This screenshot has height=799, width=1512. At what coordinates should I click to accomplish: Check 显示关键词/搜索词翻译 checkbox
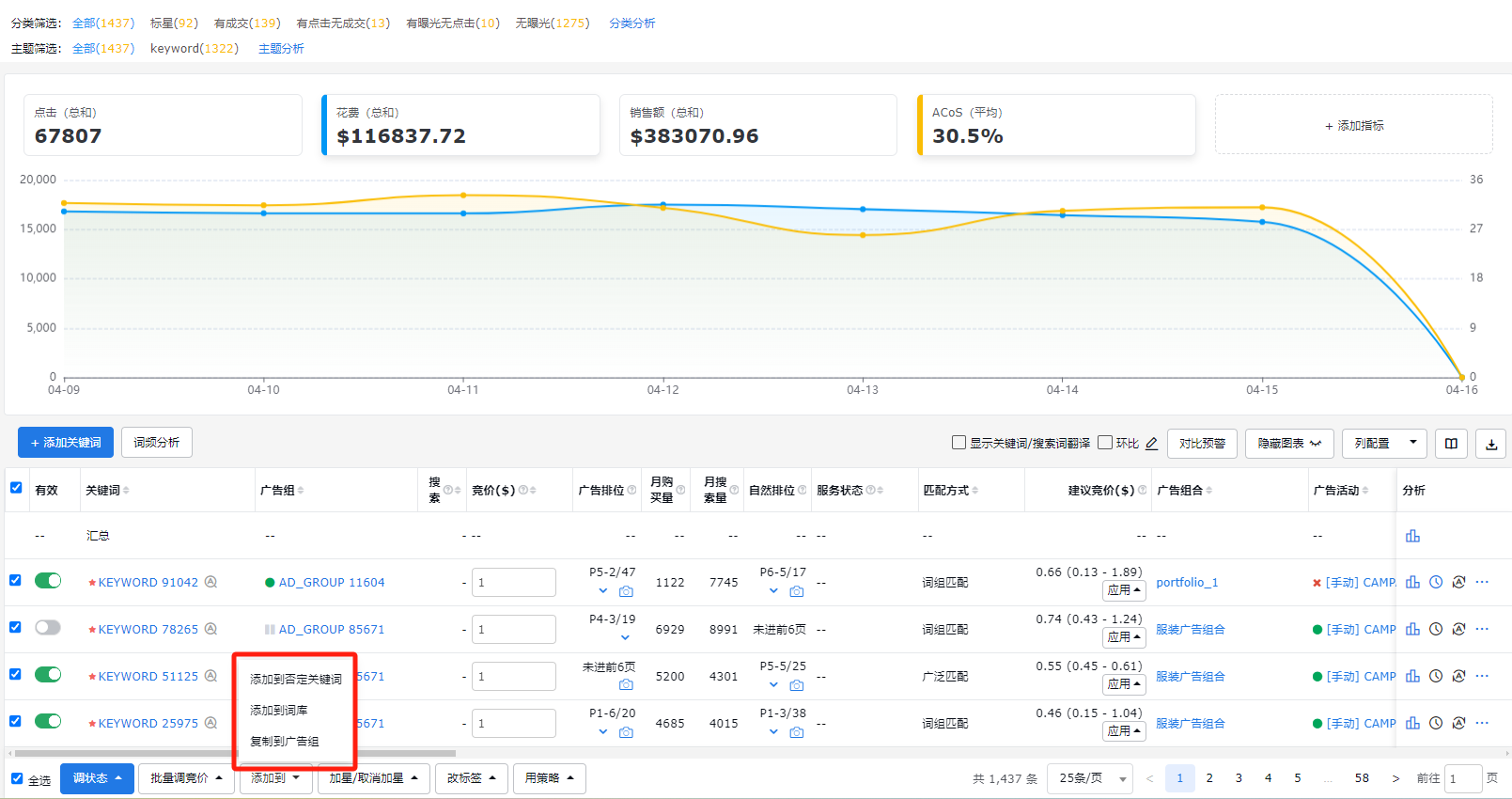[x=959, y=443]
